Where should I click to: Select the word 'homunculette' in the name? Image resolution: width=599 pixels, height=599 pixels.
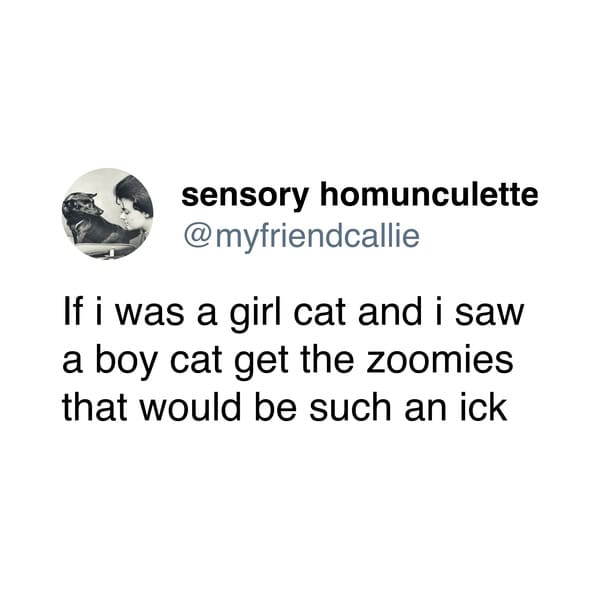[x=429, y=195]
